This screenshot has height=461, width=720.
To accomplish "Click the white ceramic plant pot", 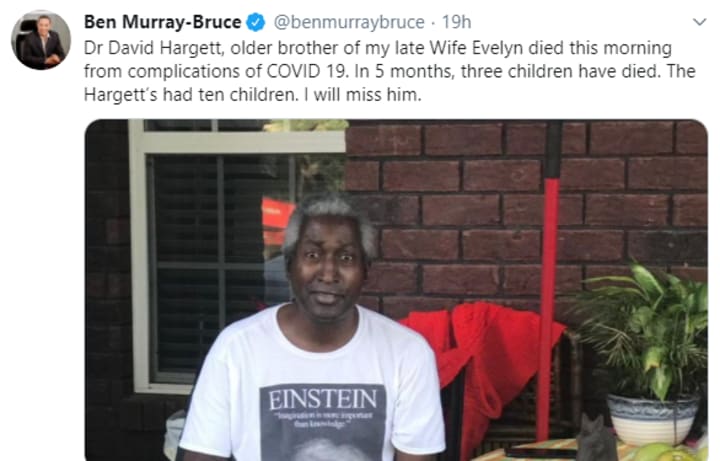I will tap(652, 419).
